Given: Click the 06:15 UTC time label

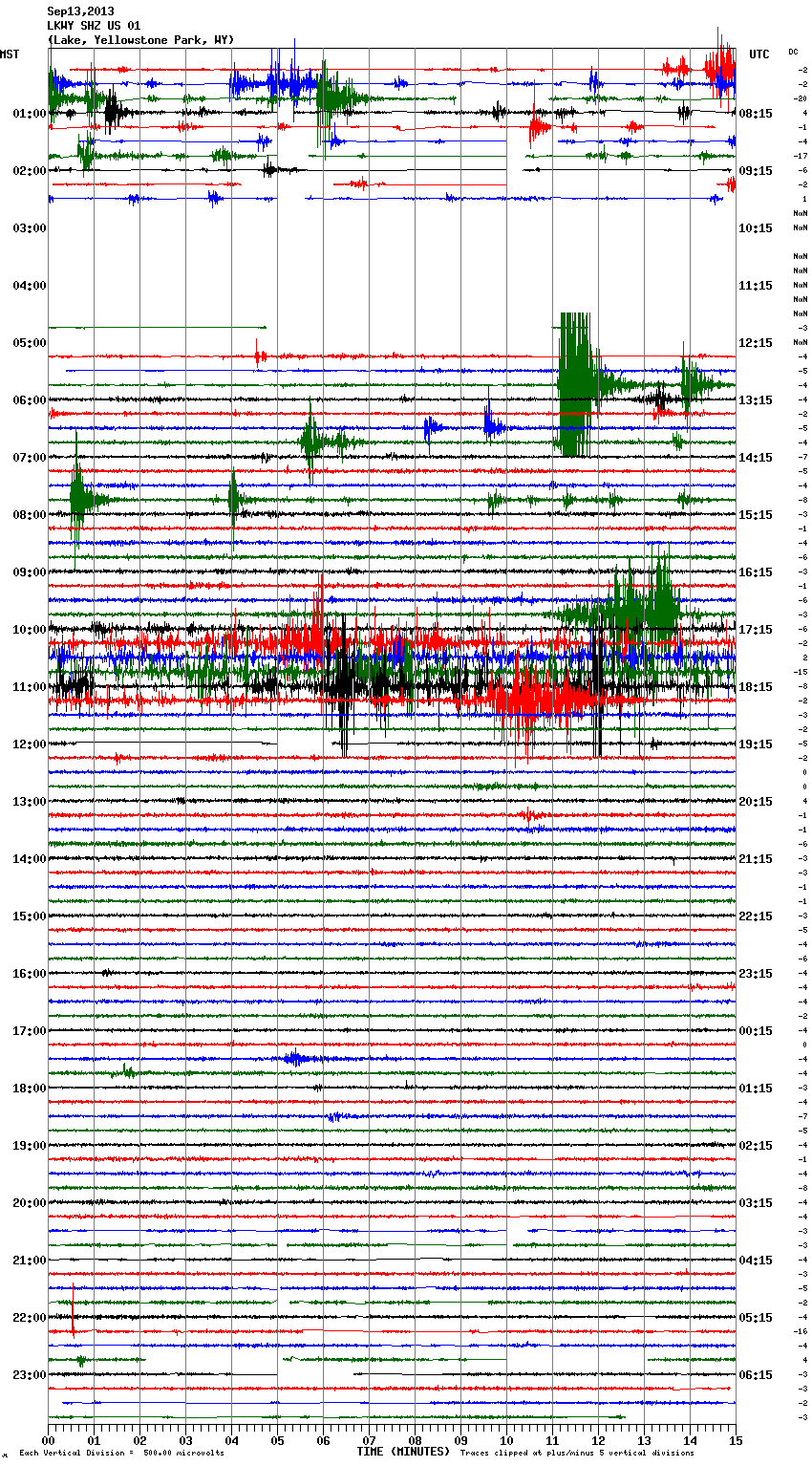Looking at the screenshot, I should (756, 1375).
